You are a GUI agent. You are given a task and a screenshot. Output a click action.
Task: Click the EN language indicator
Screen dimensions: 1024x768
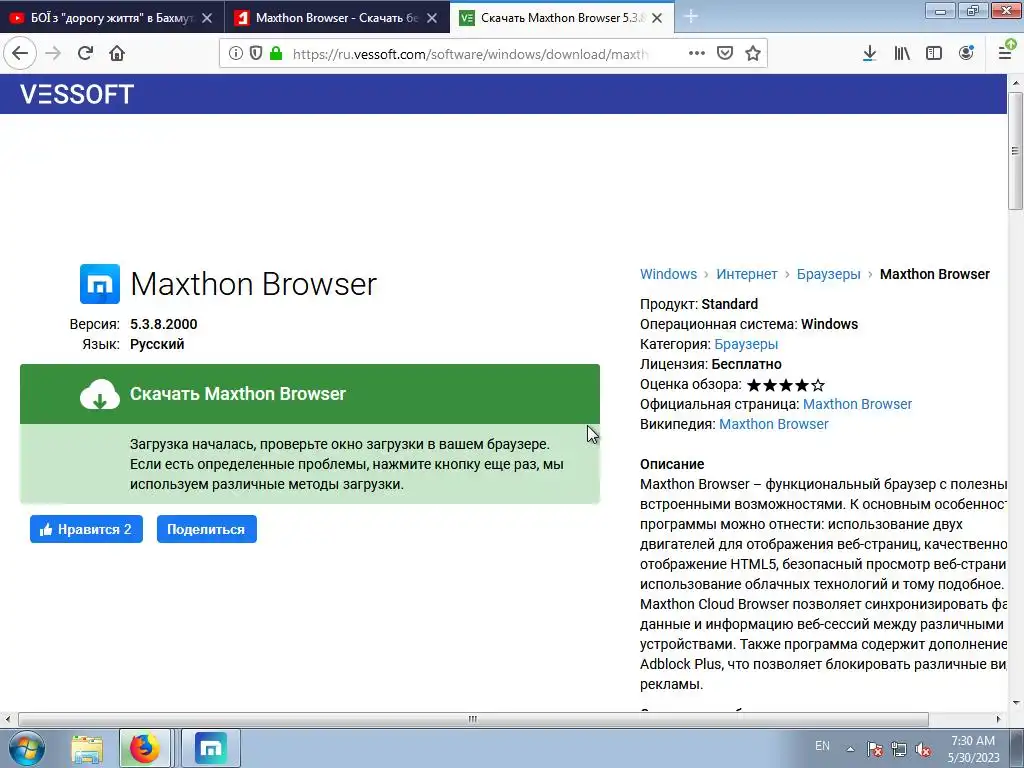pyautogui.click(x=822, y=746)
